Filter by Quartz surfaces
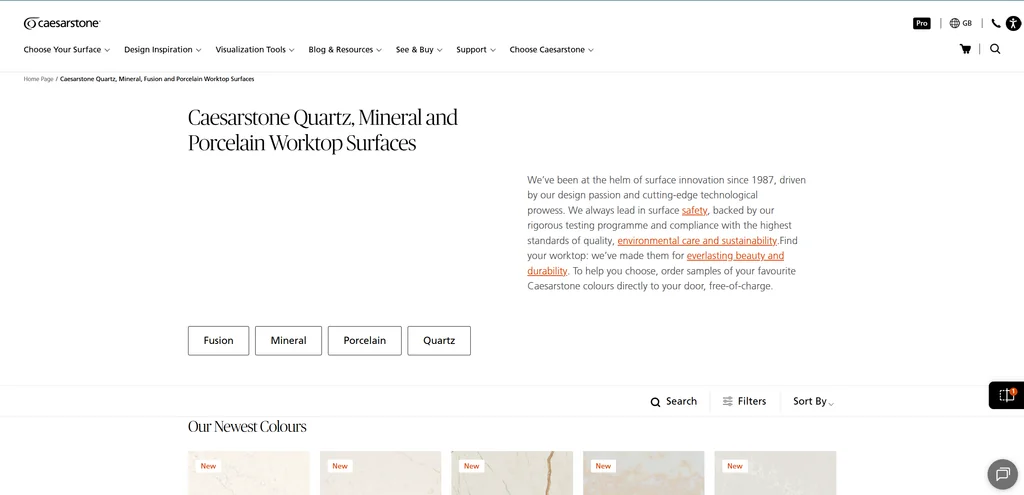 click(x=438, y=340)
